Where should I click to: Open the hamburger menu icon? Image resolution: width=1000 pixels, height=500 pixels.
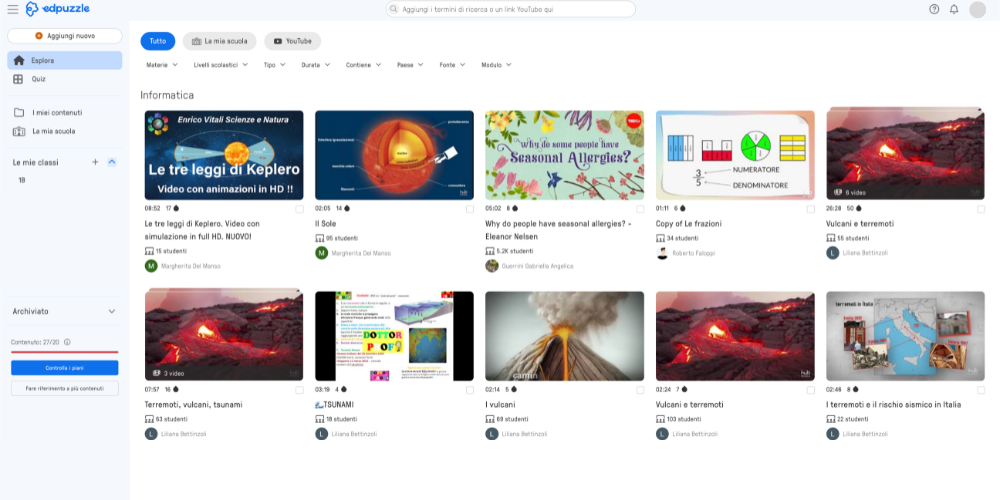(x=12, y=9)
